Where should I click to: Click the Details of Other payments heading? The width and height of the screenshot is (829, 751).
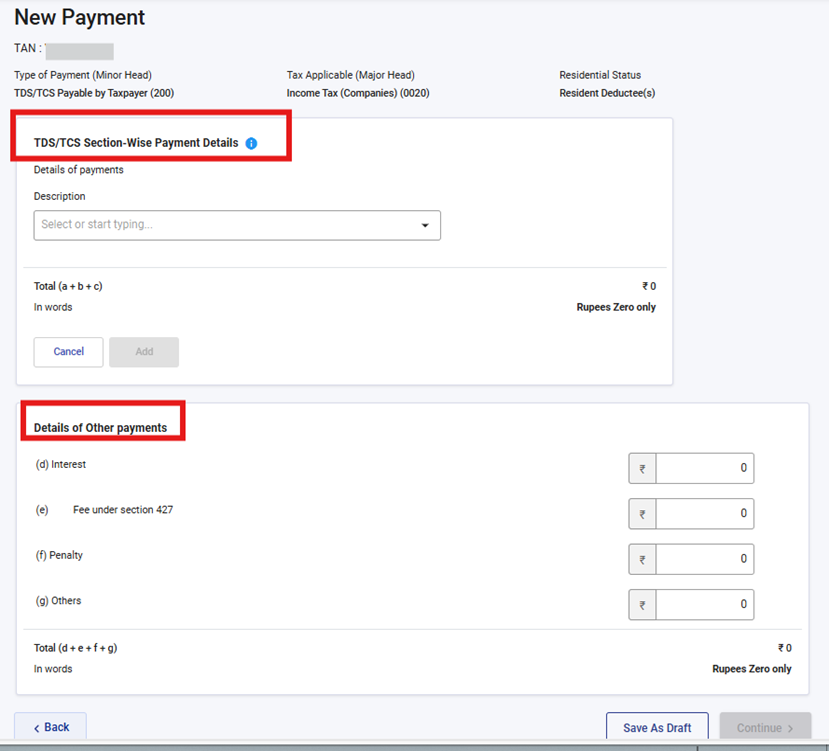100,428
